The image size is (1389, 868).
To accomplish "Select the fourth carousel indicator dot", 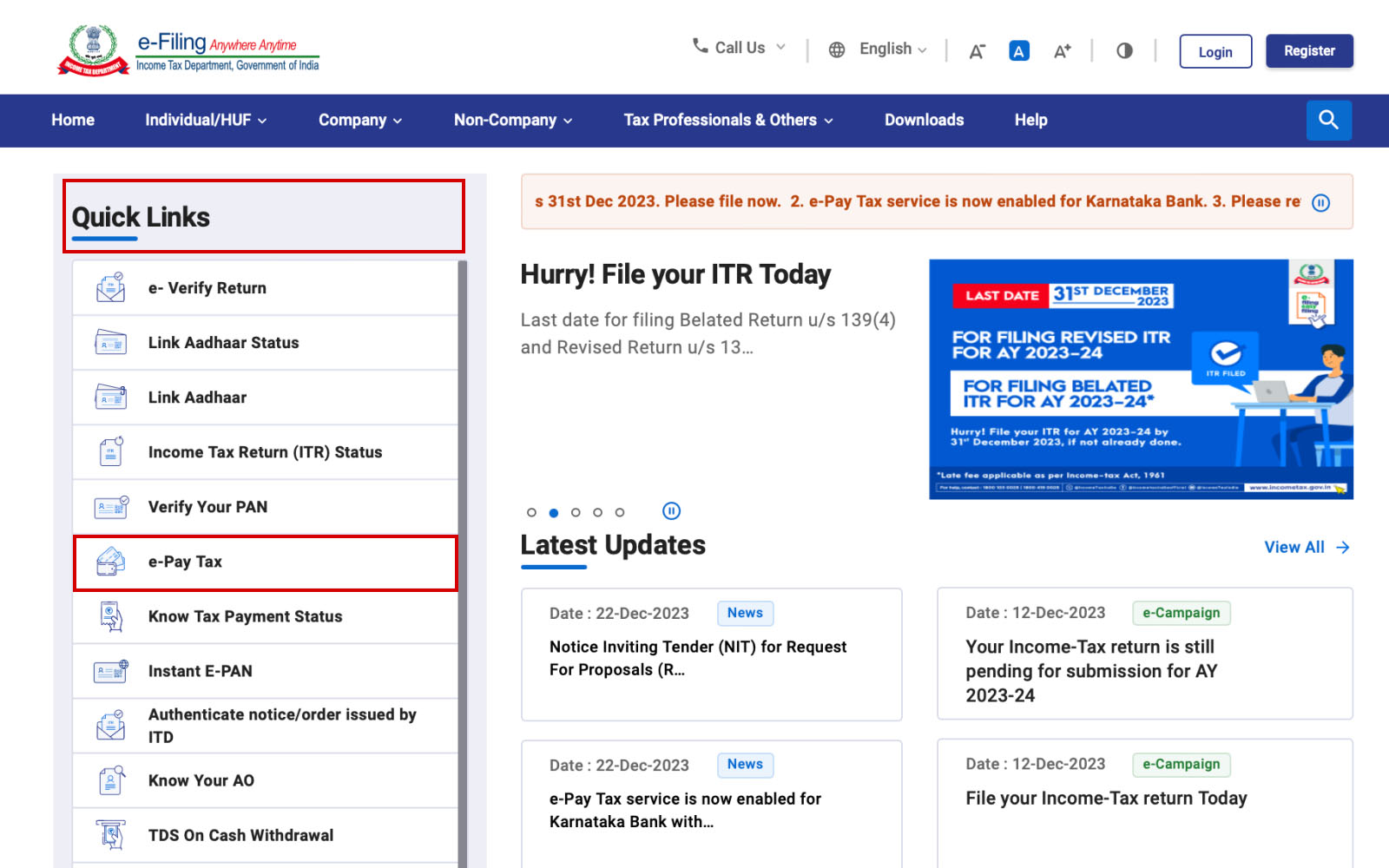I will coord(597,512).
